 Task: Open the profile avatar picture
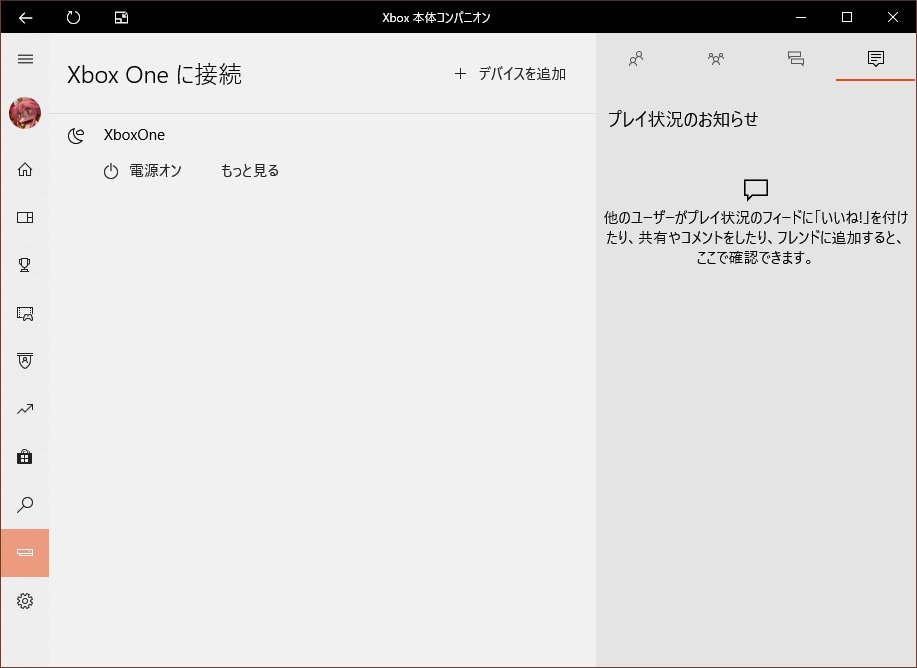pyautogui.click(x=25, y=113)
